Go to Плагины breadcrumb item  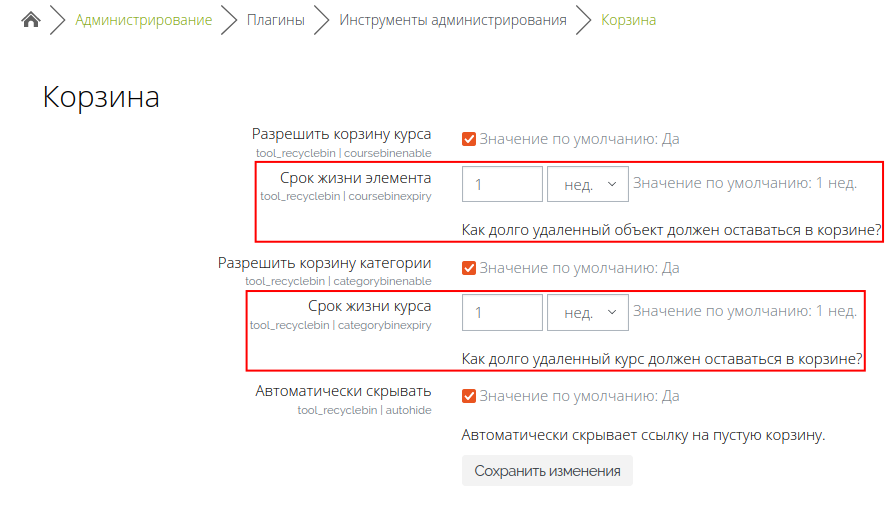[275, 20]
